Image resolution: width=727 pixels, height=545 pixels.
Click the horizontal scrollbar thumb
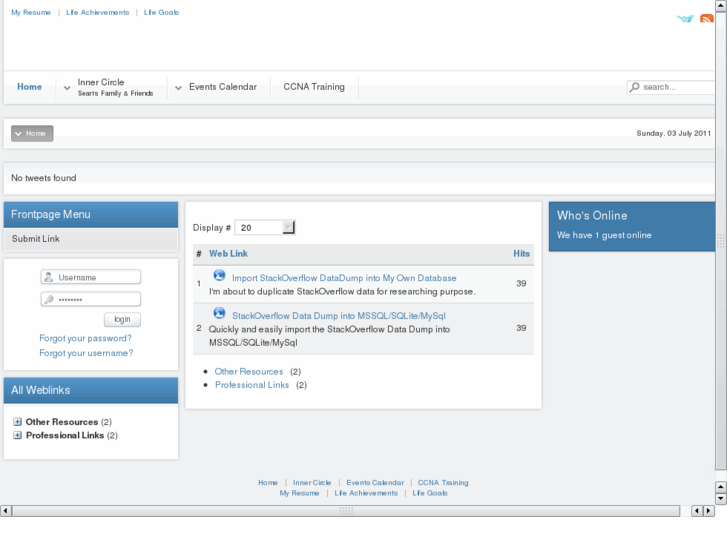[x=346, y=511]
